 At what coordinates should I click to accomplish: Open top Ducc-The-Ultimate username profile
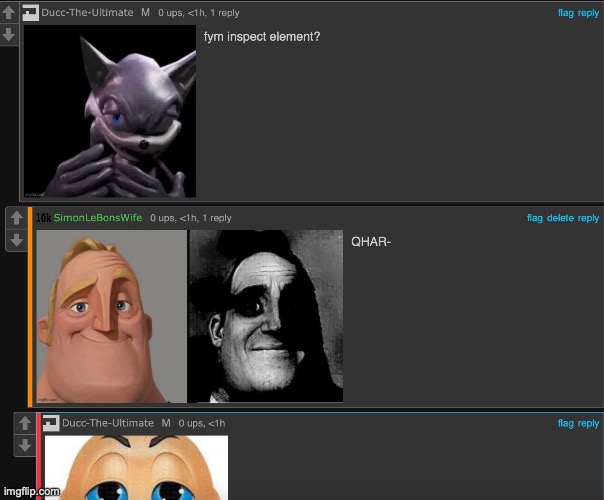[x=87, y=13]
